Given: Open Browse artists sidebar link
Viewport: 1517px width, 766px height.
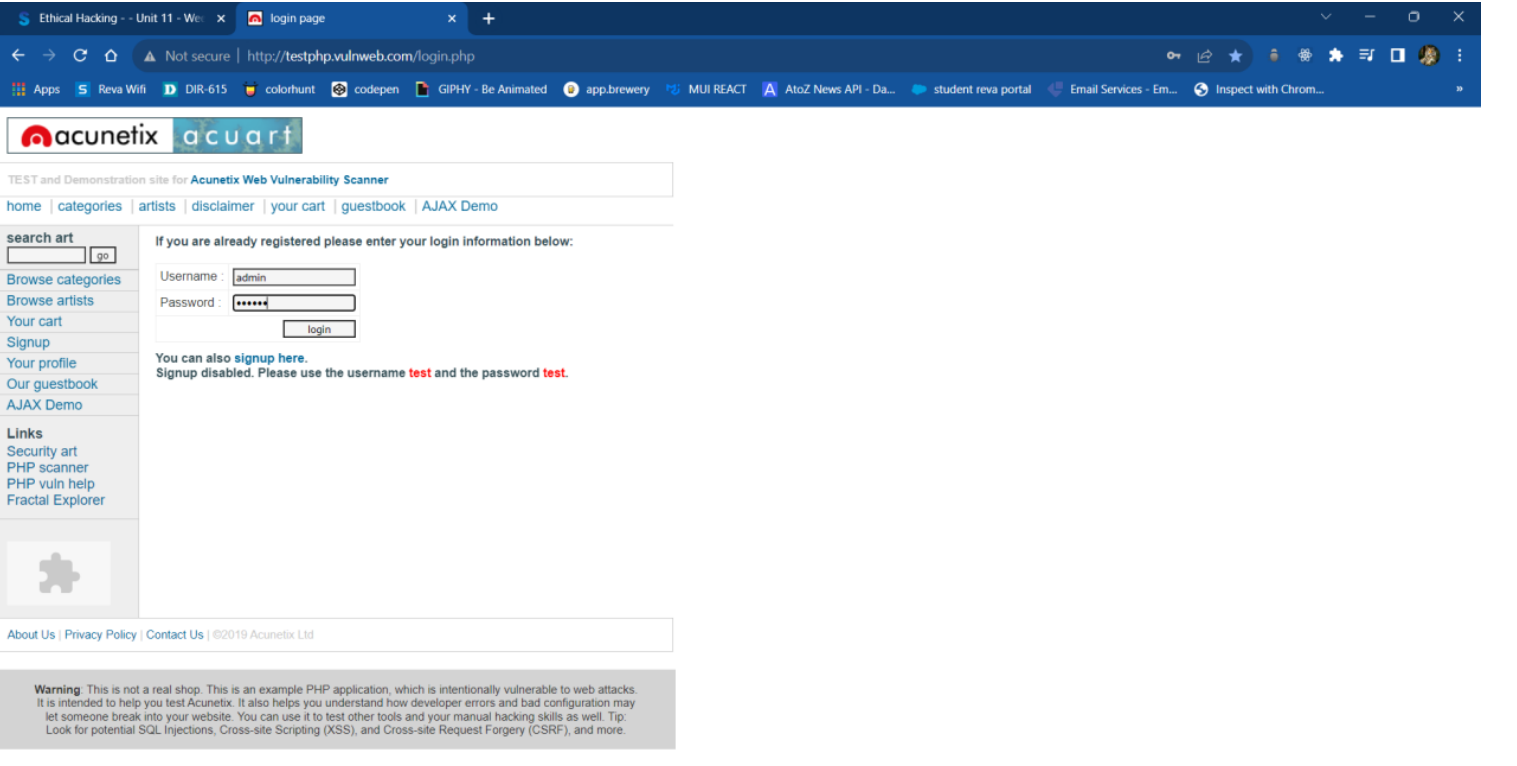Looking at the screenshot, I should tap(50, 300).
